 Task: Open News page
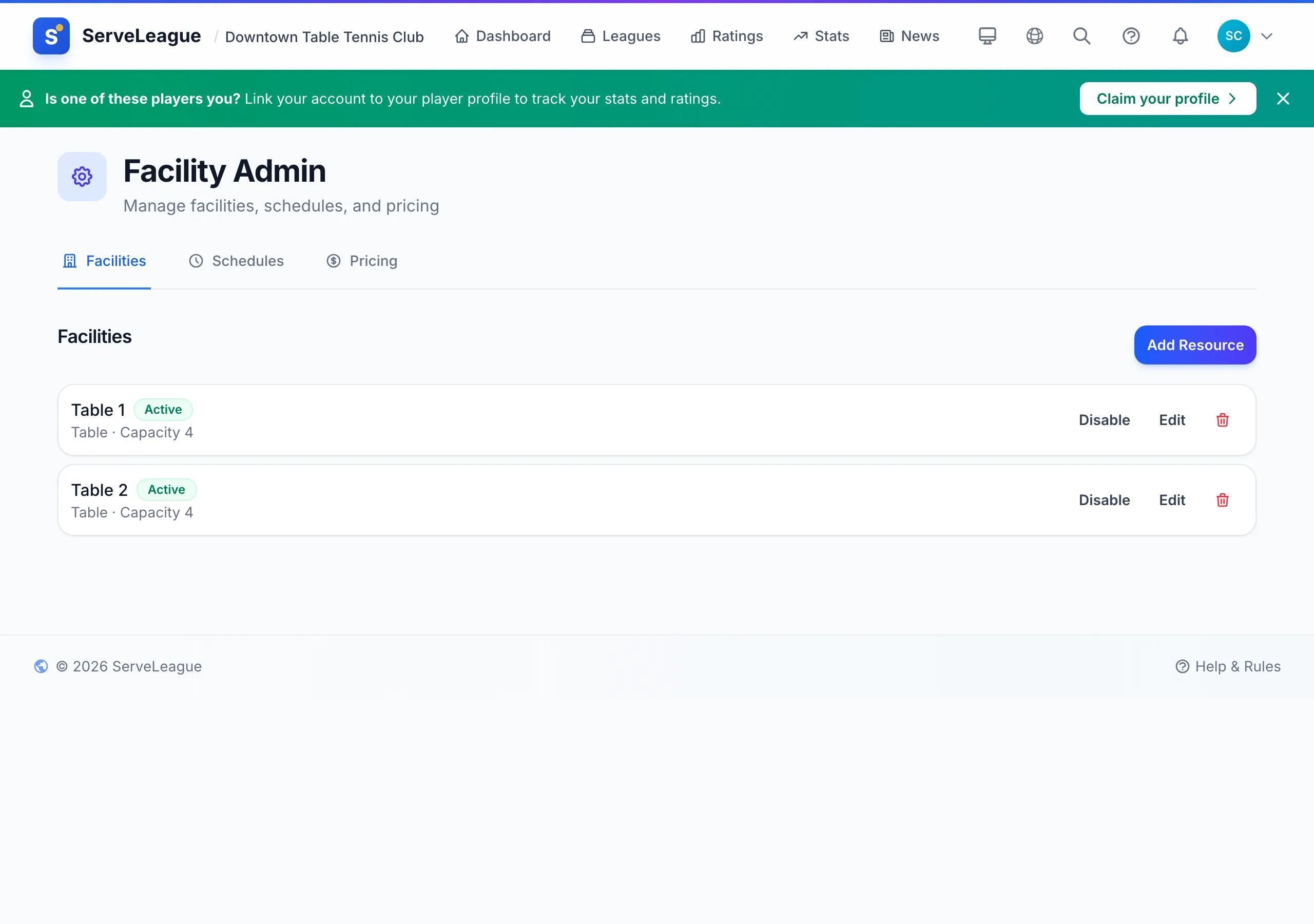(x=910, y=36)
